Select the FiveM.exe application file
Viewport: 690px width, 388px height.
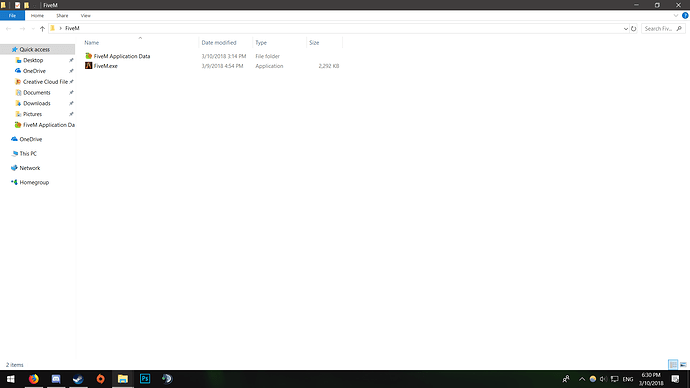pos(106,66)
